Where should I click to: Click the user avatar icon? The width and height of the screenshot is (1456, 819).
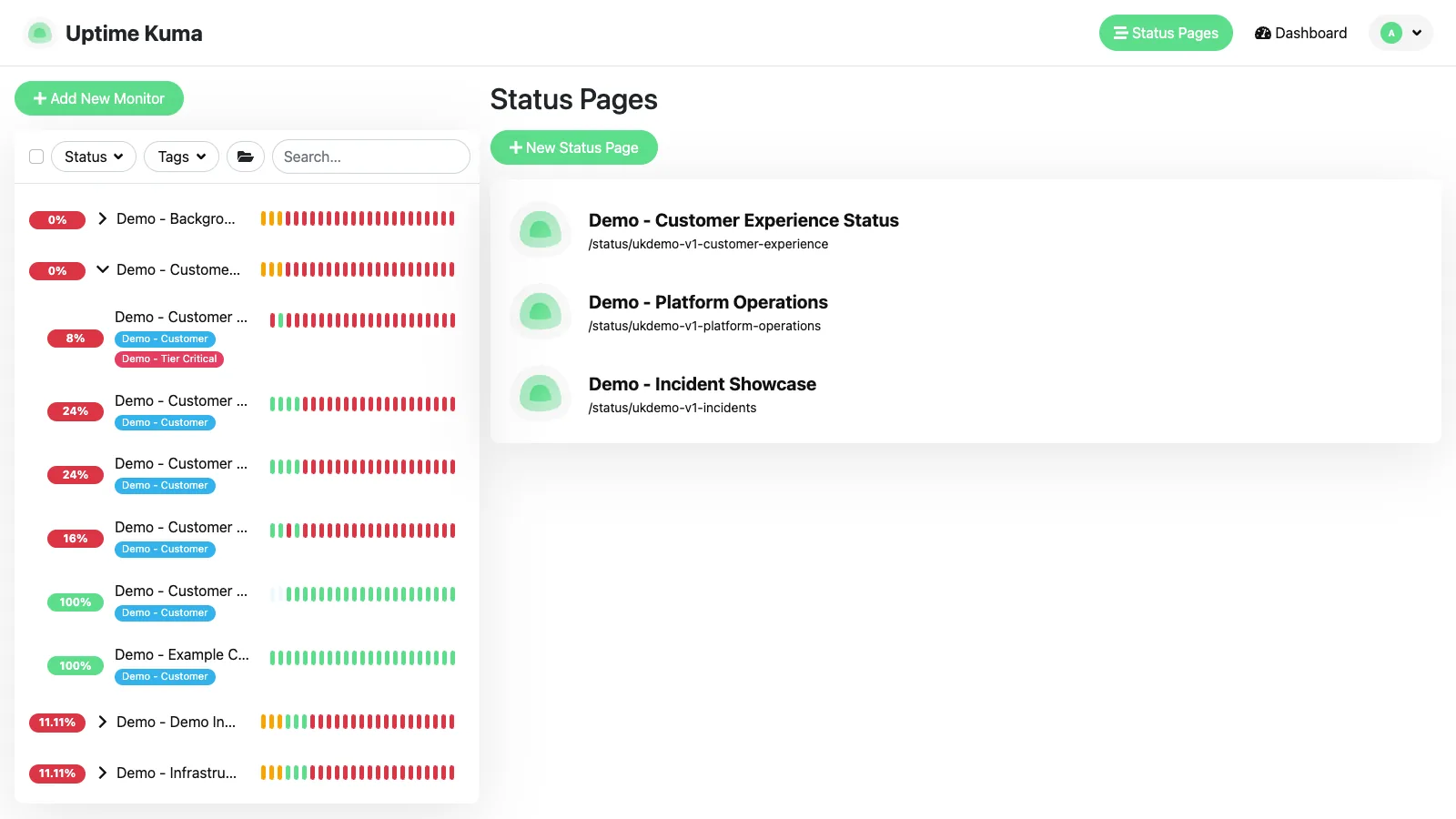(1391, 33)
